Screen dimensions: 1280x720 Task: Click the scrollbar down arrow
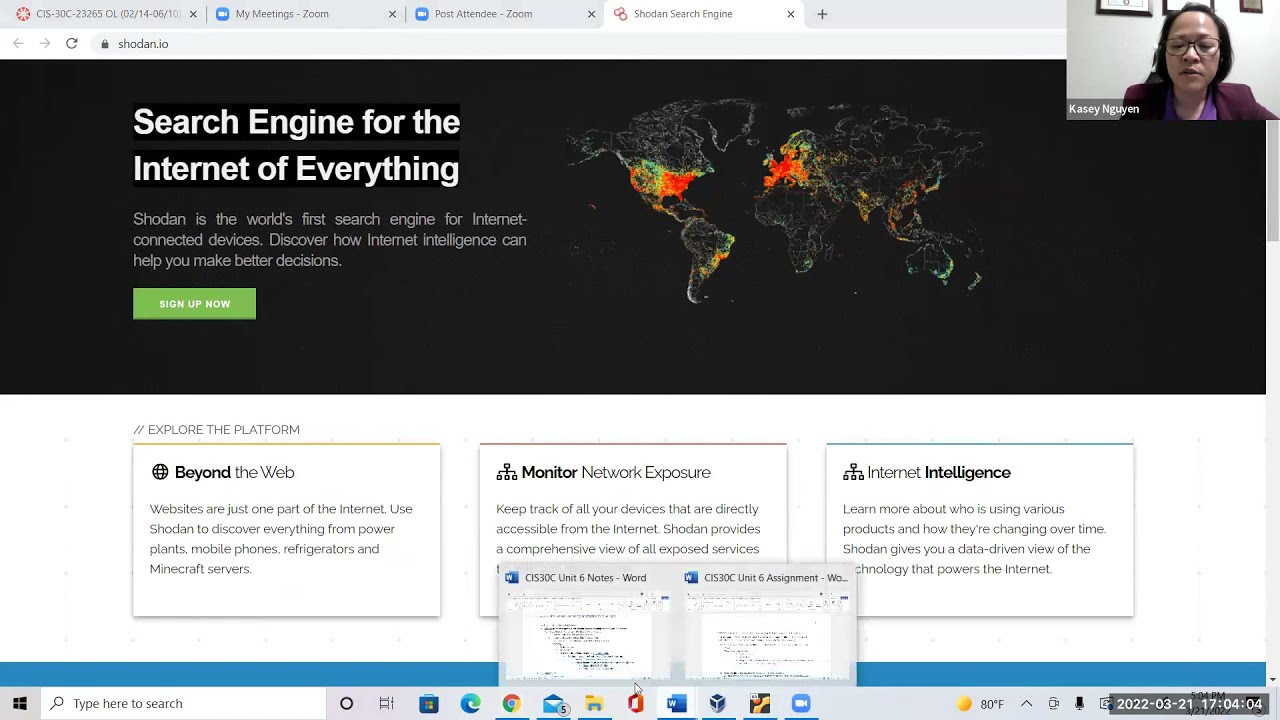(1273, 680)
